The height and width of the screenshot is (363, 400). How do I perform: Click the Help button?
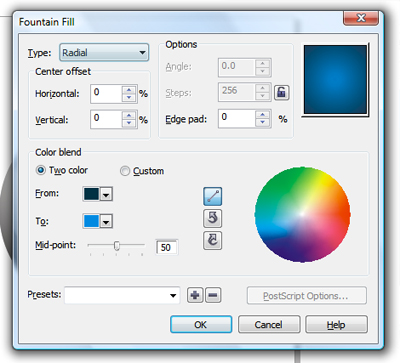click(336, 324)
